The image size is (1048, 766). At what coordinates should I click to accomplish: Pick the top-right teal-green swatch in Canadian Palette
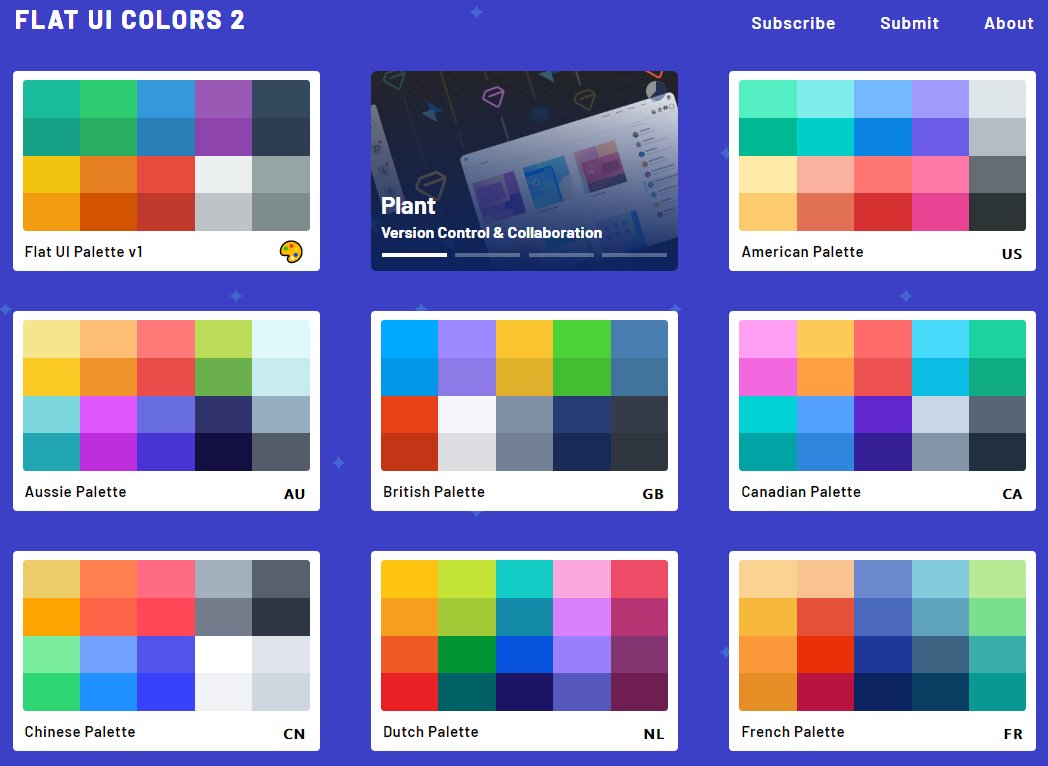(997, 339)
